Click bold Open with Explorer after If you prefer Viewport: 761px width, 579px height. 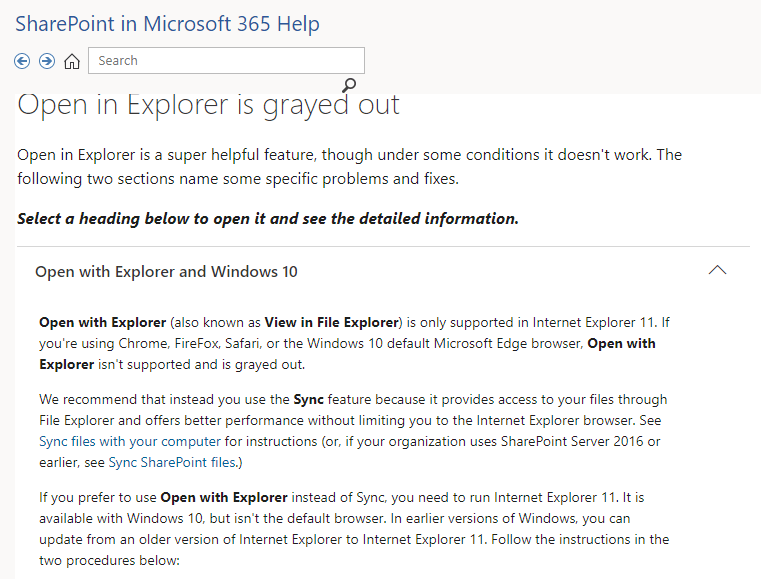click(x=224, y=497)
